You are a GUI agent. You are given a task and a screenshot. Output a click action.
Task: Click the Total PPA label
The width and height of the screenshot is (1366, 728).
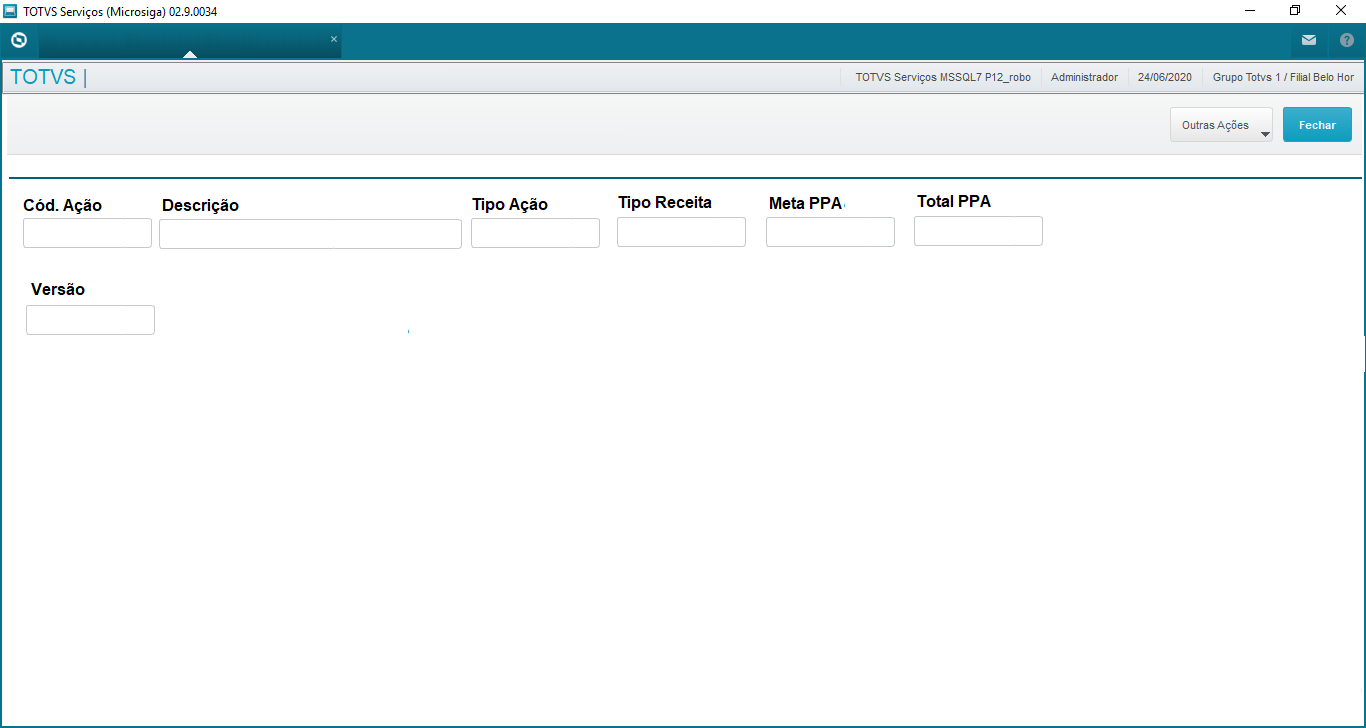coord(954,201)
